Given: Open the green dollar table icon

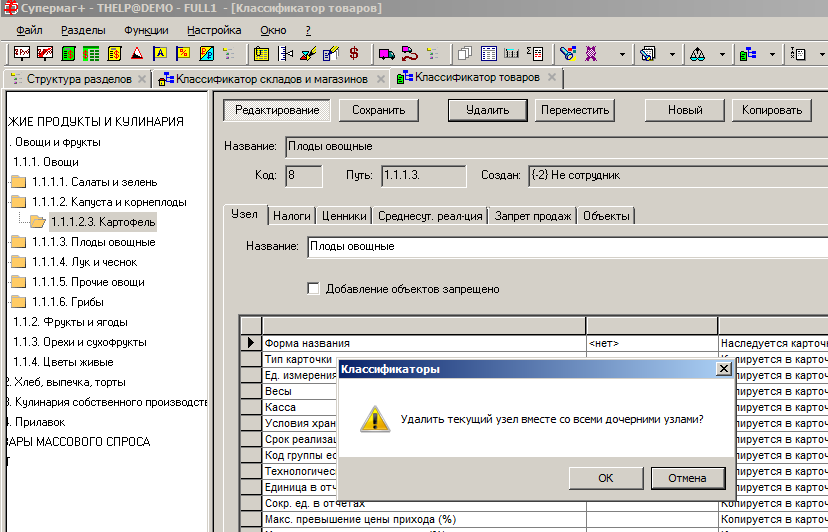Looking at the screenshot, I should tap(91, 53).
